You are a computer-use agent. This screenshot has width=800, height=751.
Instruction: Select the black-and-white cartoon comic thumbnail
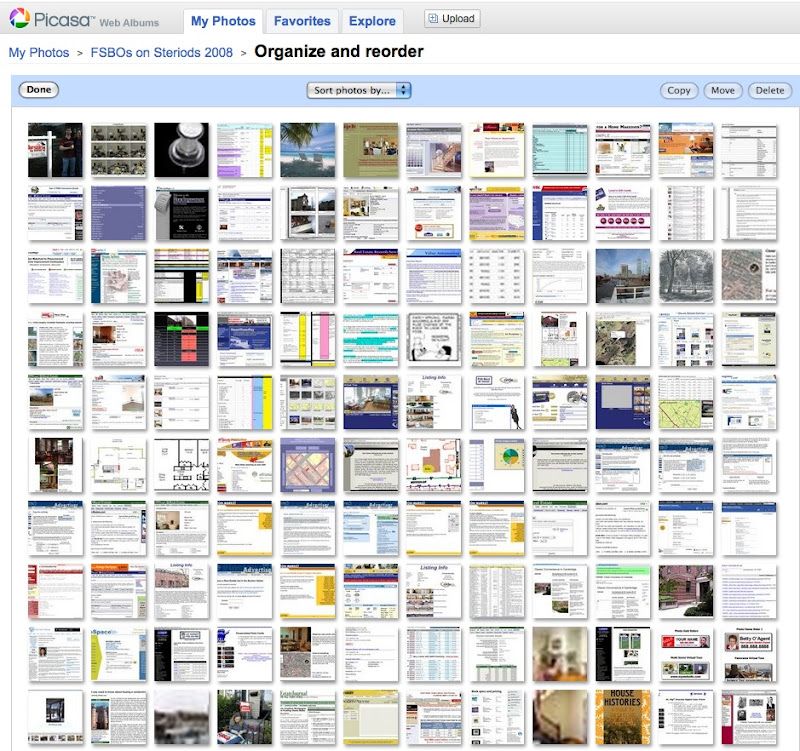click(434, 339)
